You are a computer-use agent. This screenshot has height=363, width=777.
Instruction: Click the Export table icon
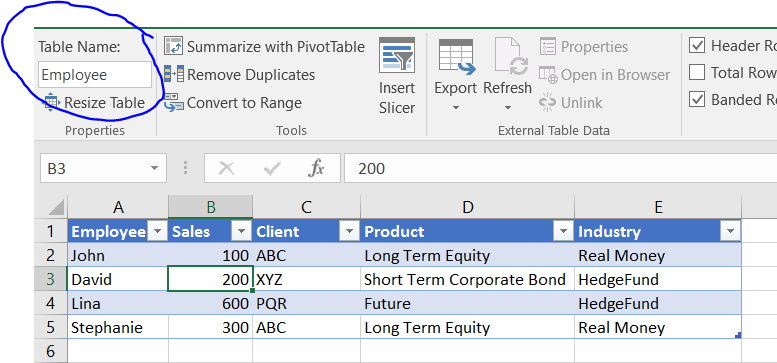455,56
